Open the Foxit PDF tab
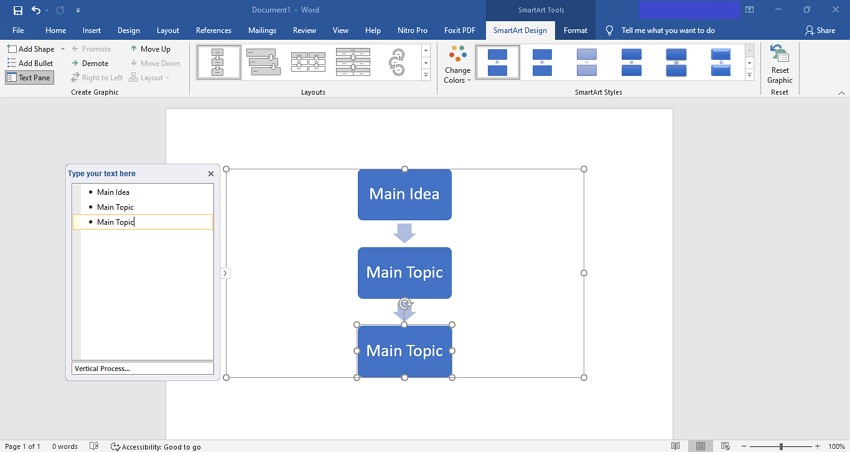 click(460, 30)
